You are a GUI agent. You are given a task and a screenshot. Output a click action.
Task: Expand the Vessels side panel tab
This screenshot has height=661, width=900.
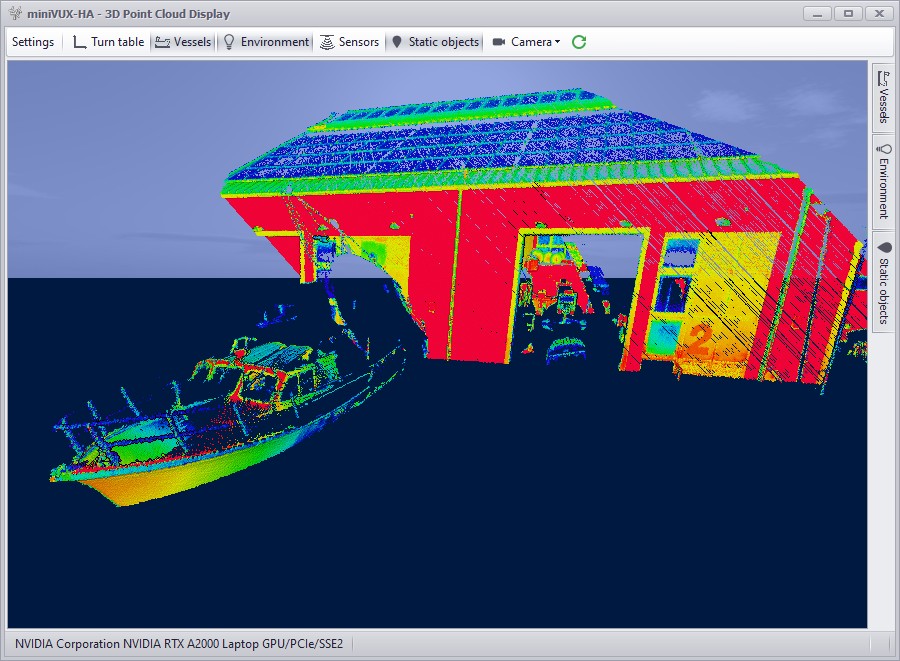(882, 96)
